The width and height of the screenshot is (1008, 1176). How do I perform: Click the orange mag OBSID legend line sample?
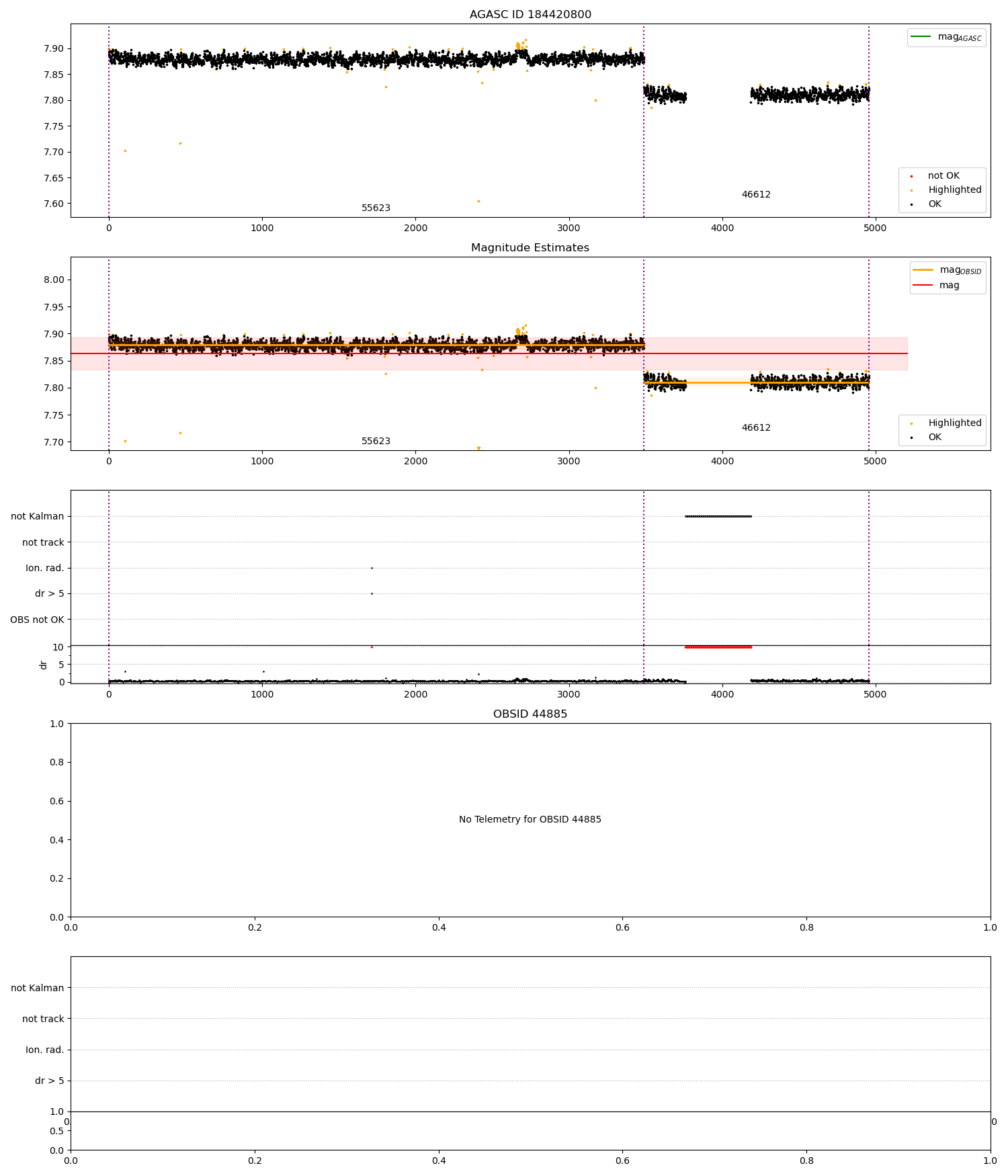(x=923, y=269)
